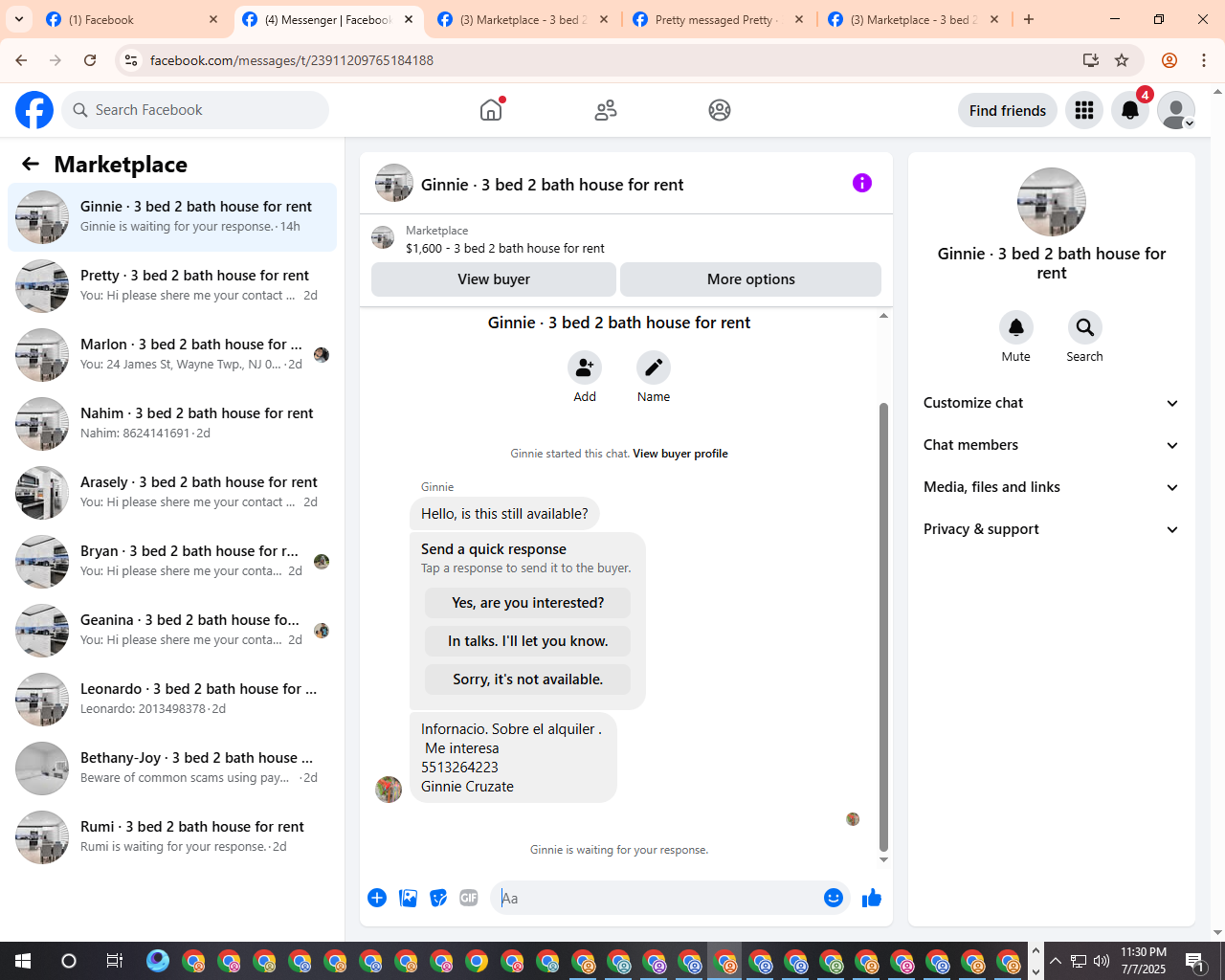Viewport: 1225px width, 980px height.
Task: Open the Geanina conversation
Action: [172, 631]
